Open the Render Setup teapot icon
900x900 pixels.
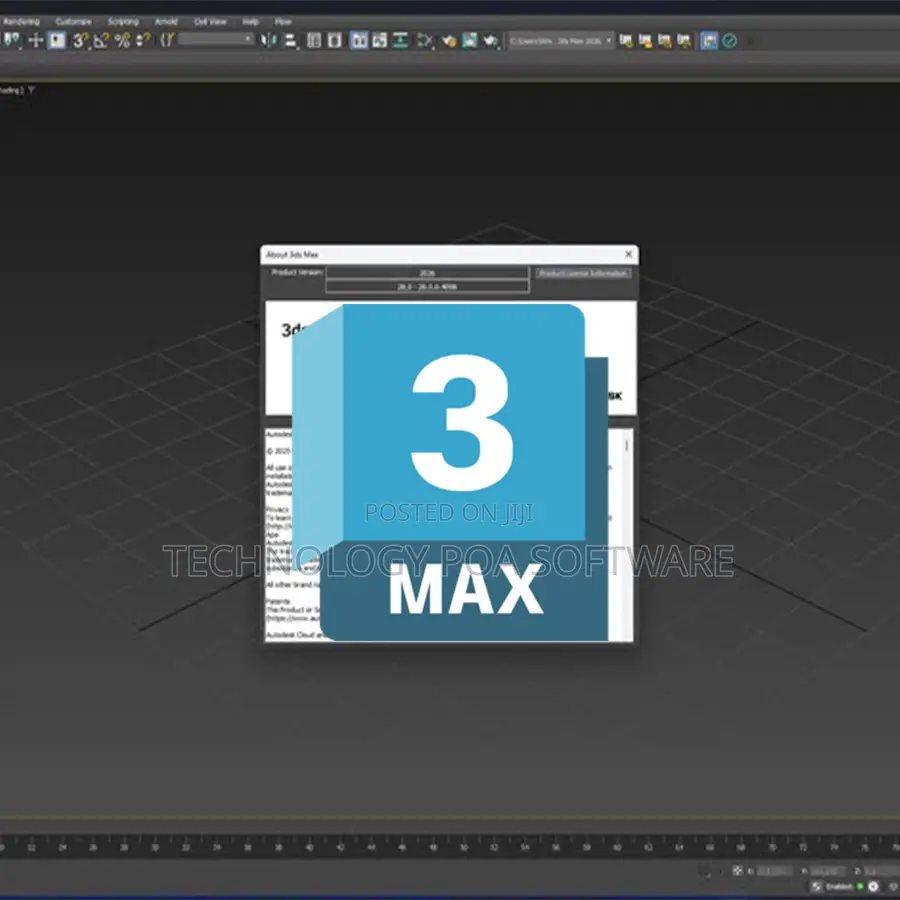click(x=449, y=40)
